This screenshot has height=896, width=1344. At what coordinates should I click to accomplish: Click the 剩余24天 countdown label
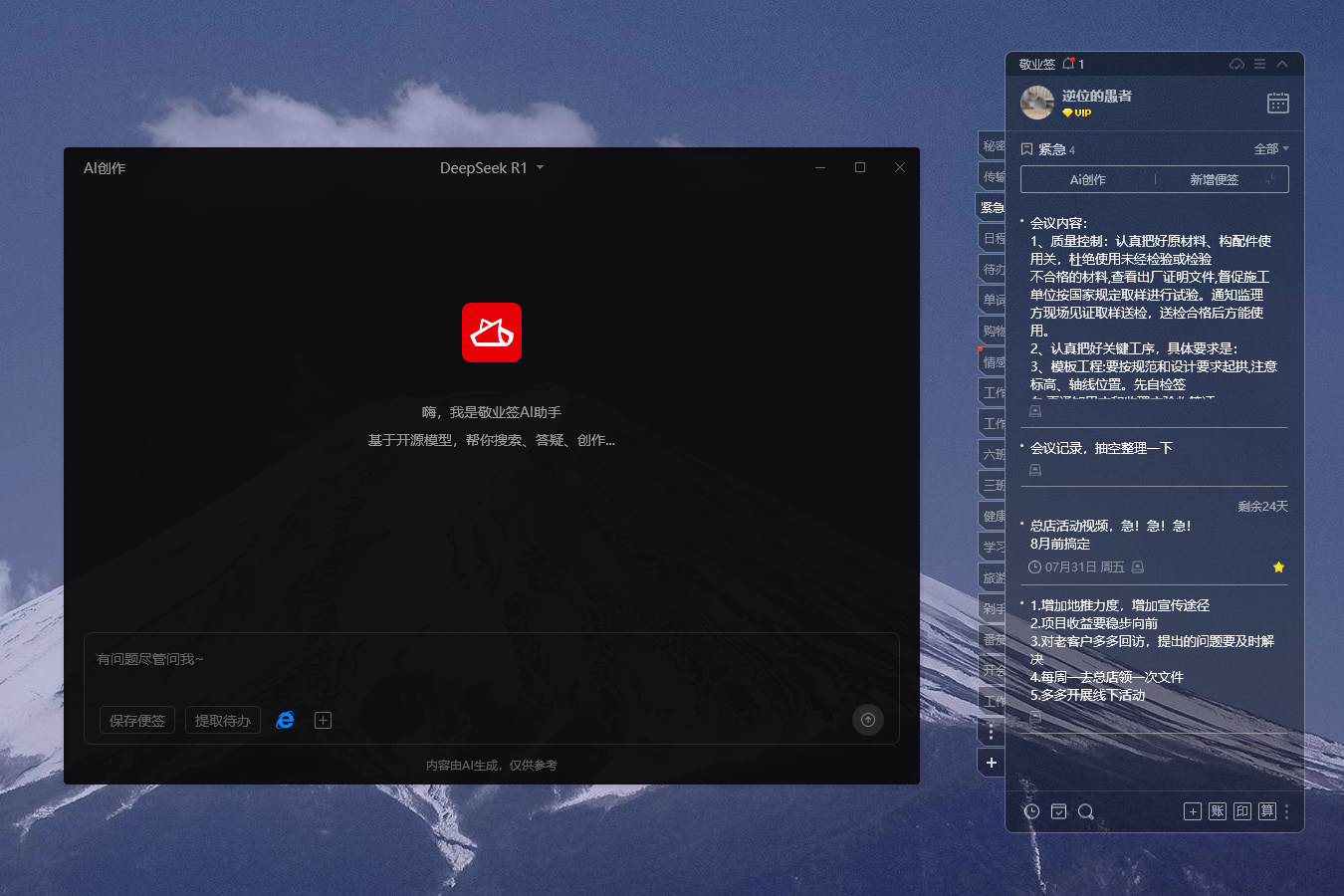click(x=1262, y=507)
